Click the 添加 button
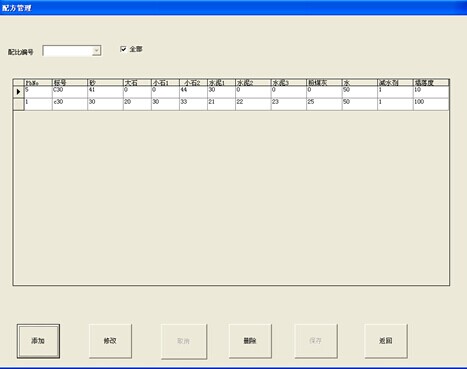 38,341
